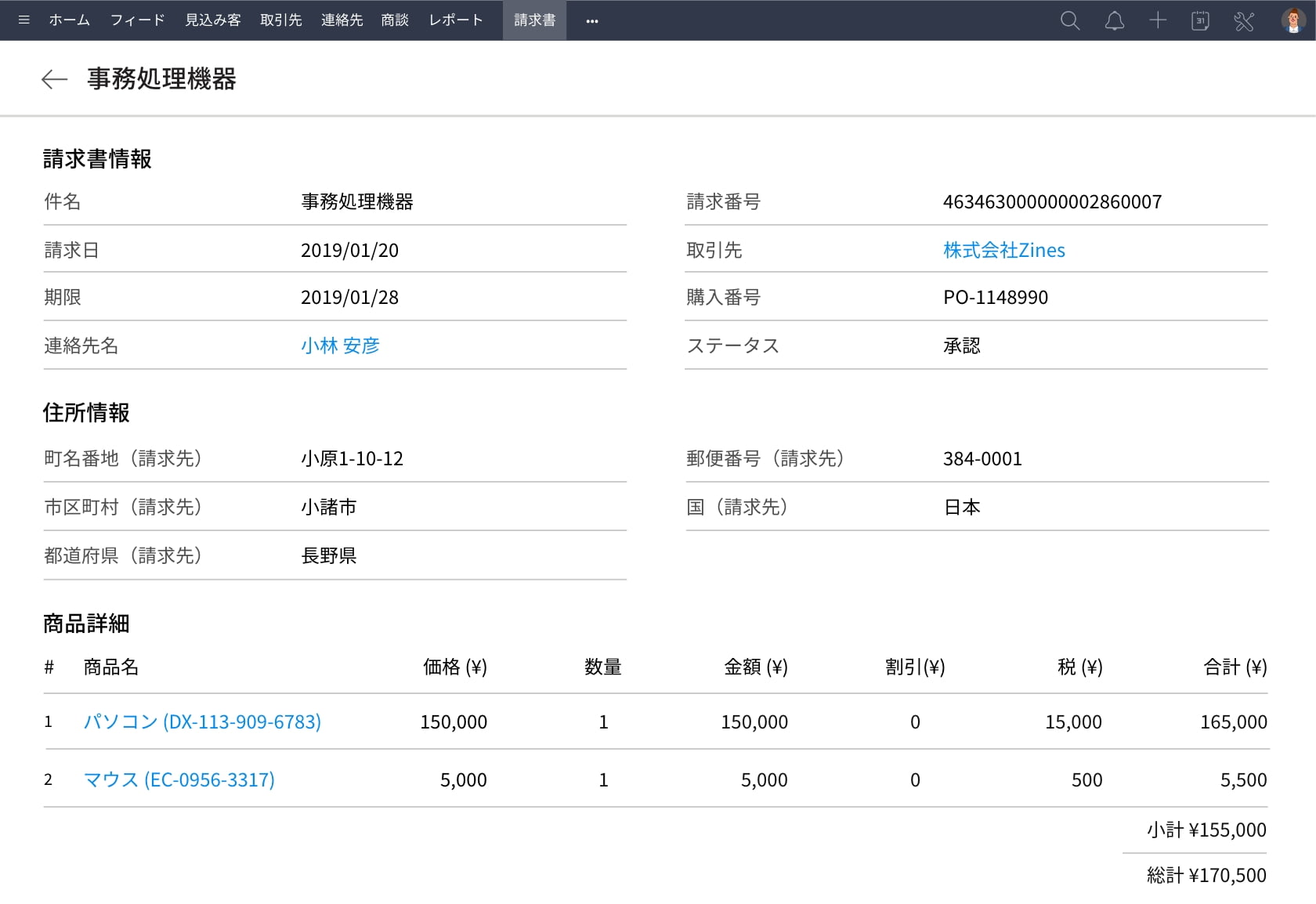Open the calendar icon in the top bar
This screenshot has height=904, width=1316.
pos(1200,21)
